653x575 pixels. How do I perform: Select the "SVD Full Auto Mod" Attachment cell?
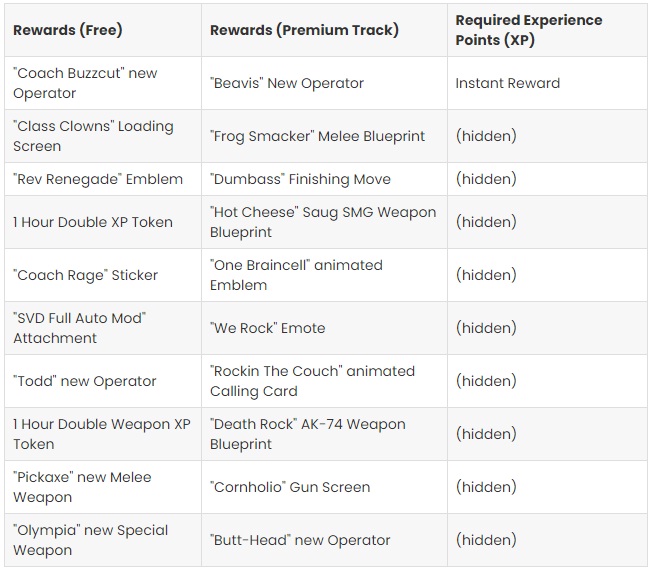click(103, 328)
